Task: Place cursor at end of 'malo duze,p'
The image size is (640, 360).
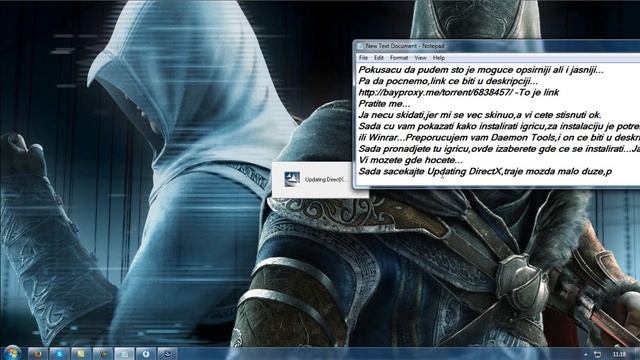Action: tap(612, 171)
